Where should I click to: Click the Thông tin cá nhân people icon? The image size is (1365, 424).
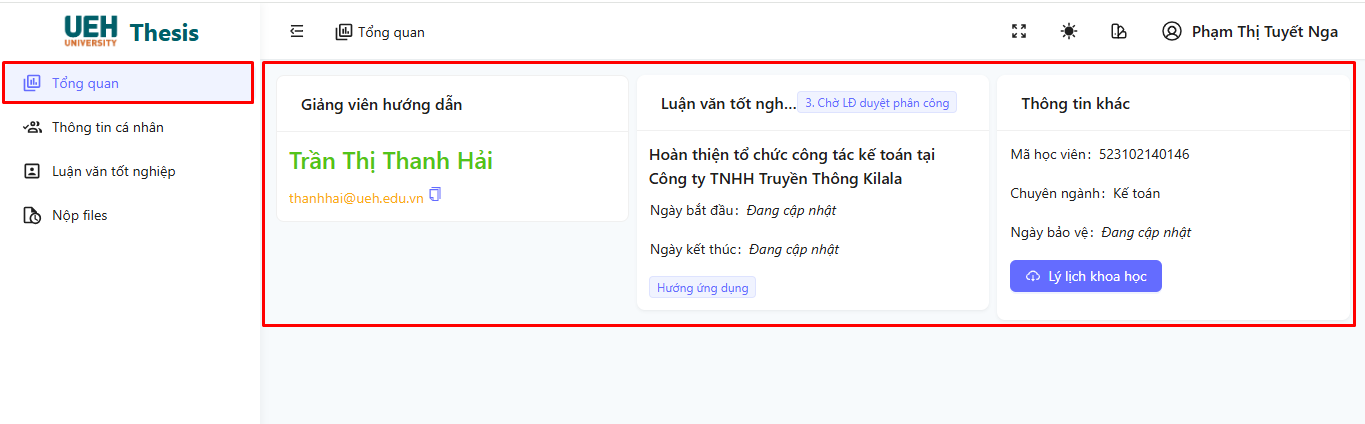[x=33, y=127]
